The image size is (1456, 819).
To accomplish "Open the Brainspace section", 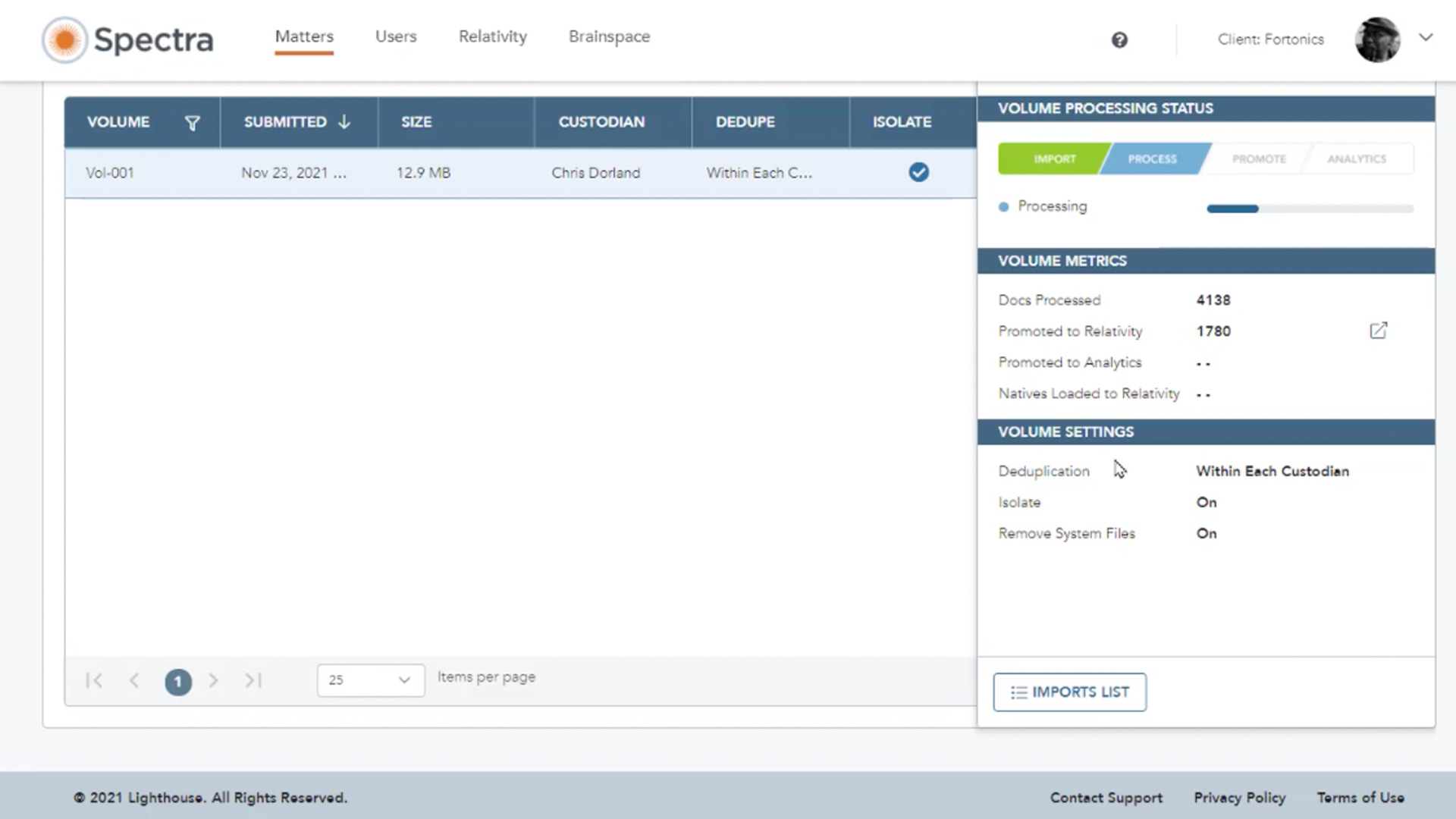I will 609,36.
